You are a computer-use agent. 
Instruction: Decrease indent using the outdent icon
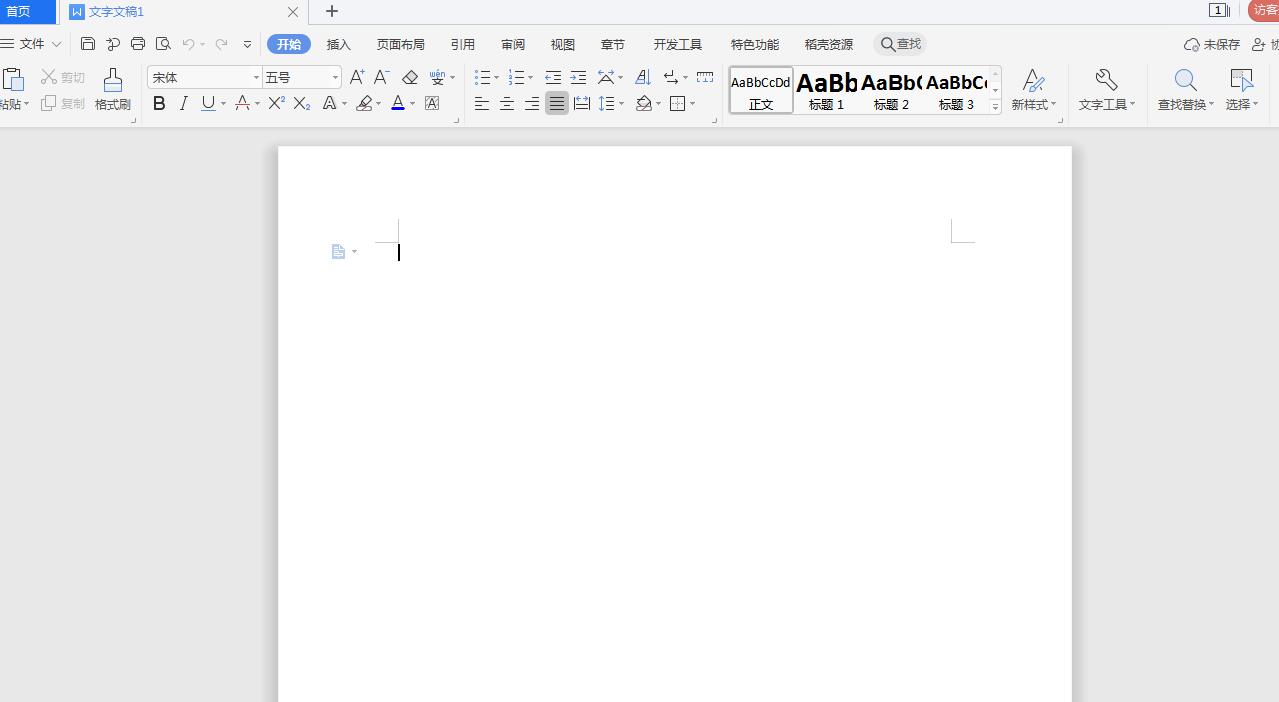point(553,77)
